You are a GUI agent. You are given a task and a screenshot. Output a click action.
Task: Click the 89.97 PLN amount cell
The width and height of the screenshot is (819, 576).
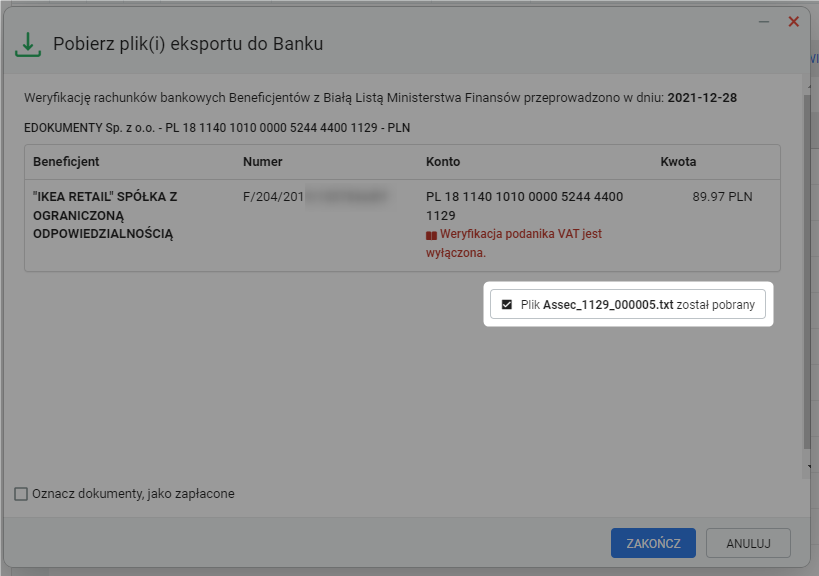coord(722,197)
